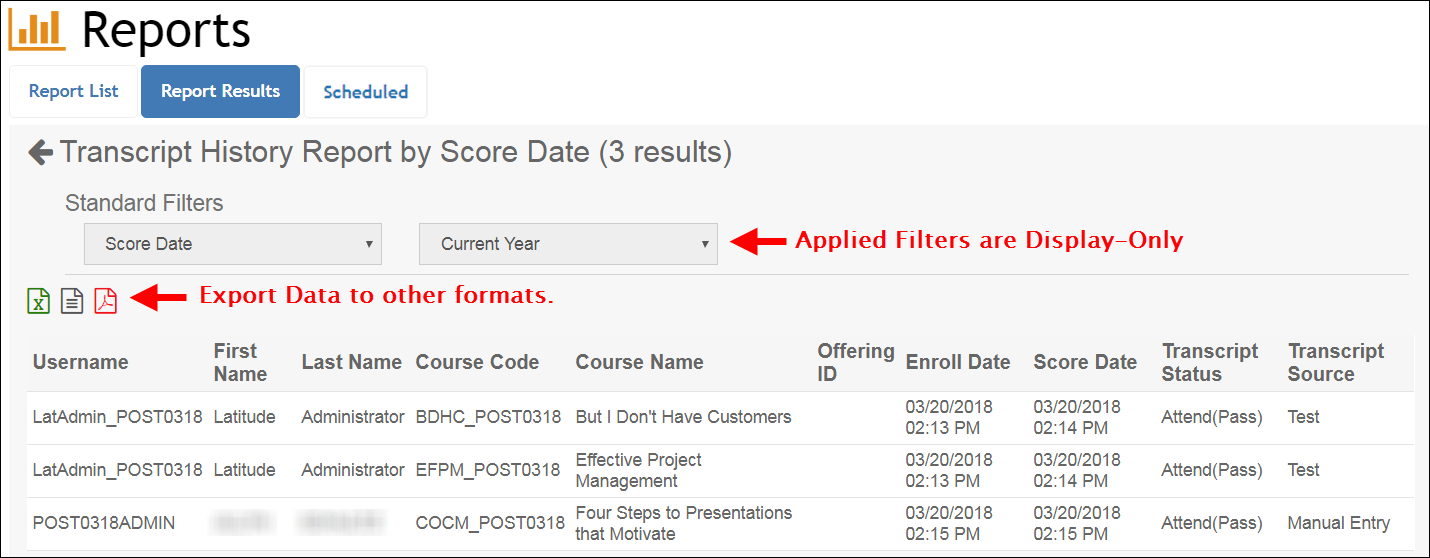The height and width of the screenshot is (558, 1430).
Task: Sort by Username column header
Action: tap(81, 362)
